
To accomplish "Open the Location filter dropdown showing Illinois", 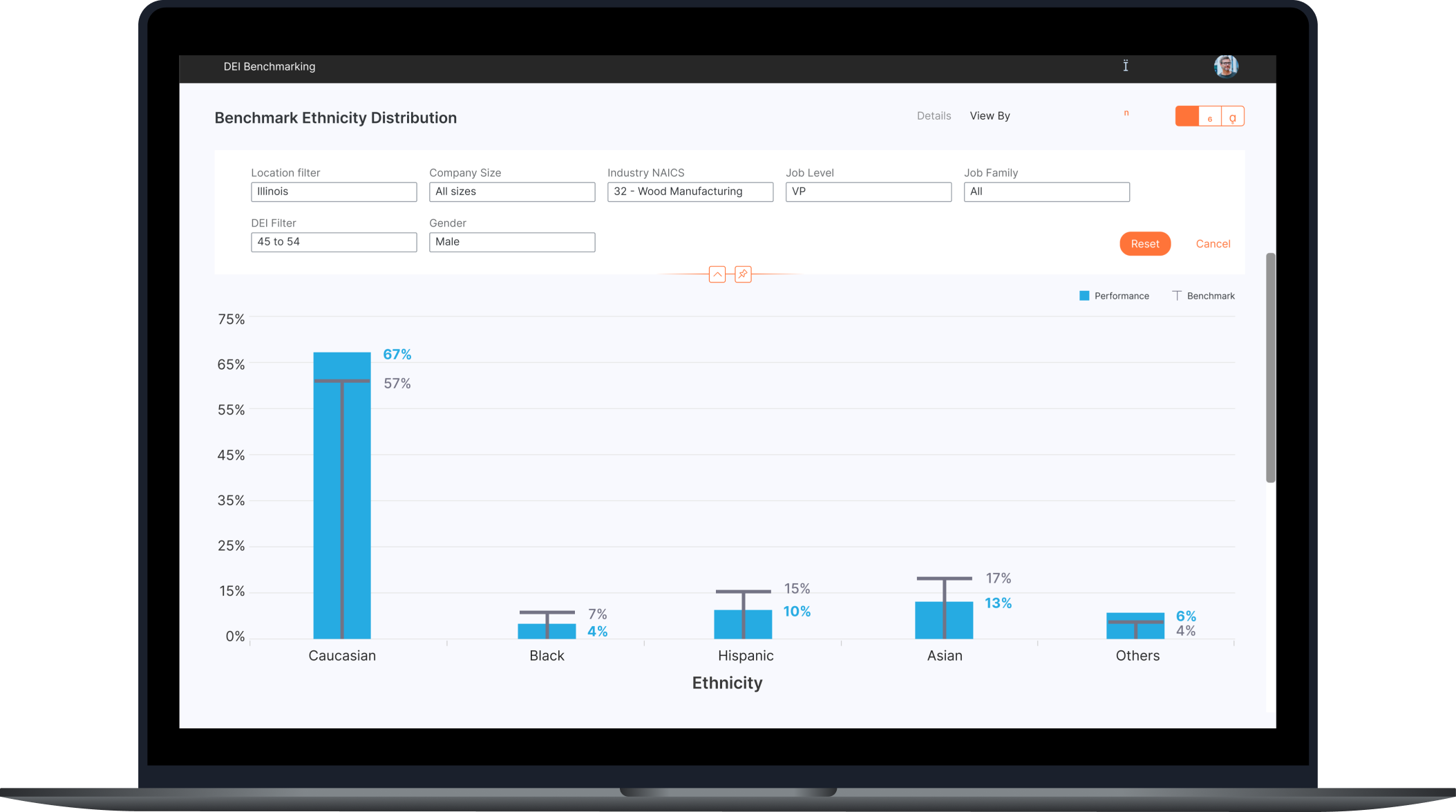I will (x=334, y=191).
